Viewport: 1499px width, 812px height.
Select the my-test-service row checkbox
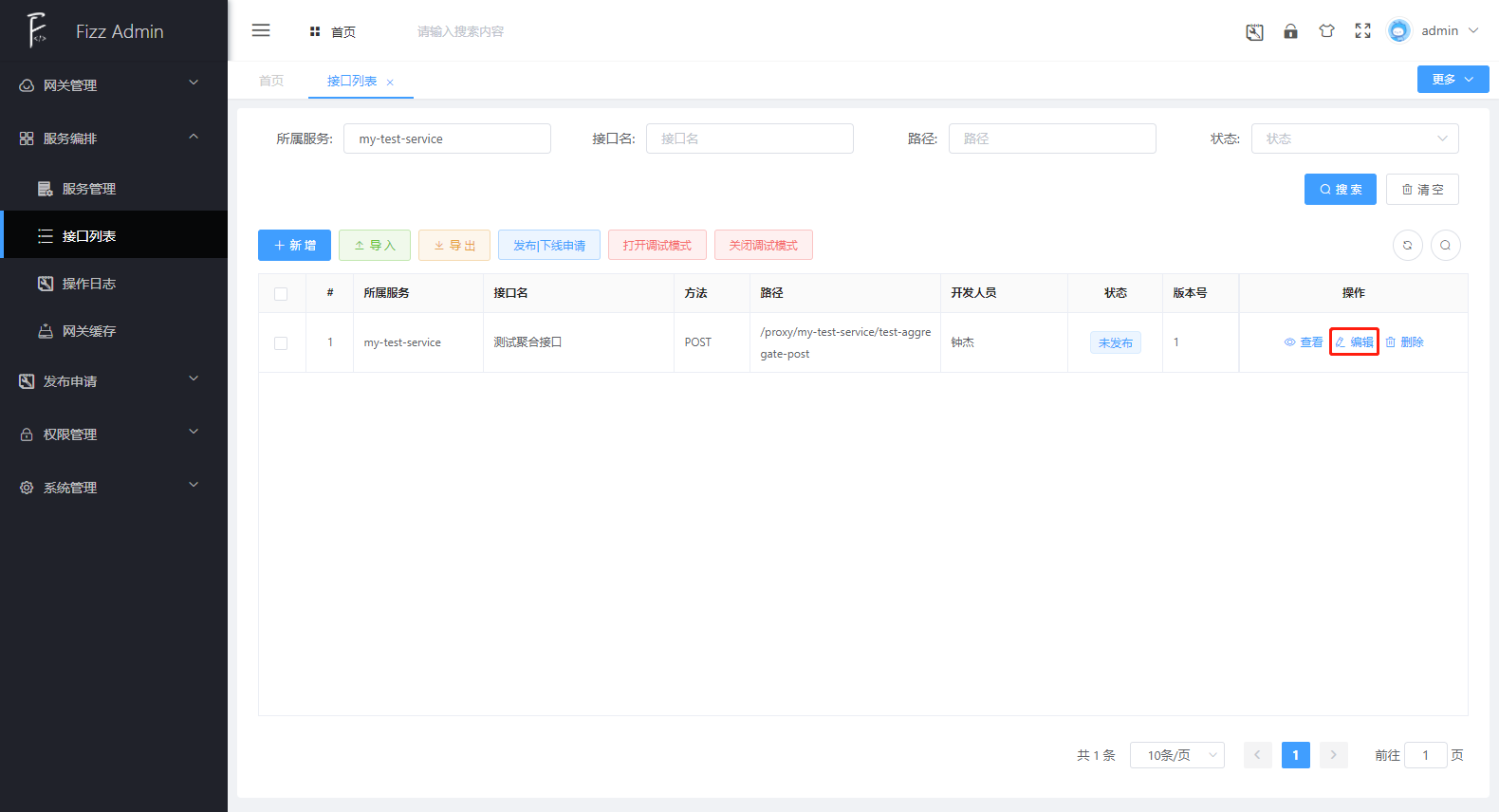click(x=281, y=343)
